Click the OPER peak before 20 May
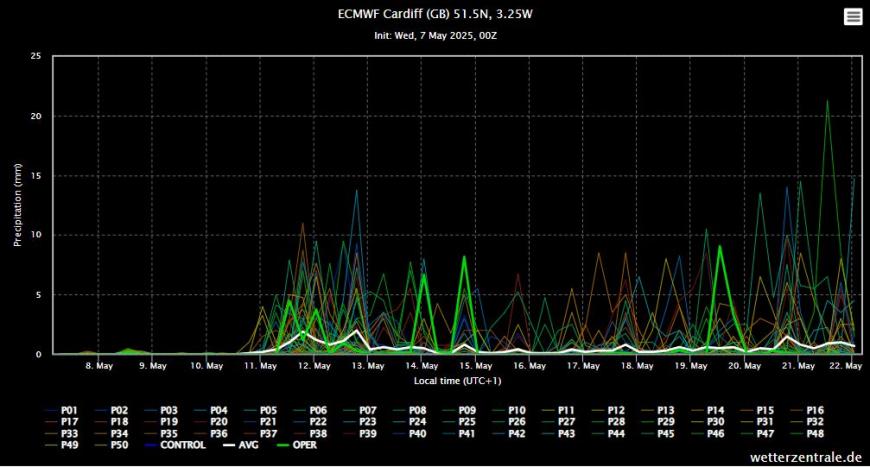 tap(720, 247)
